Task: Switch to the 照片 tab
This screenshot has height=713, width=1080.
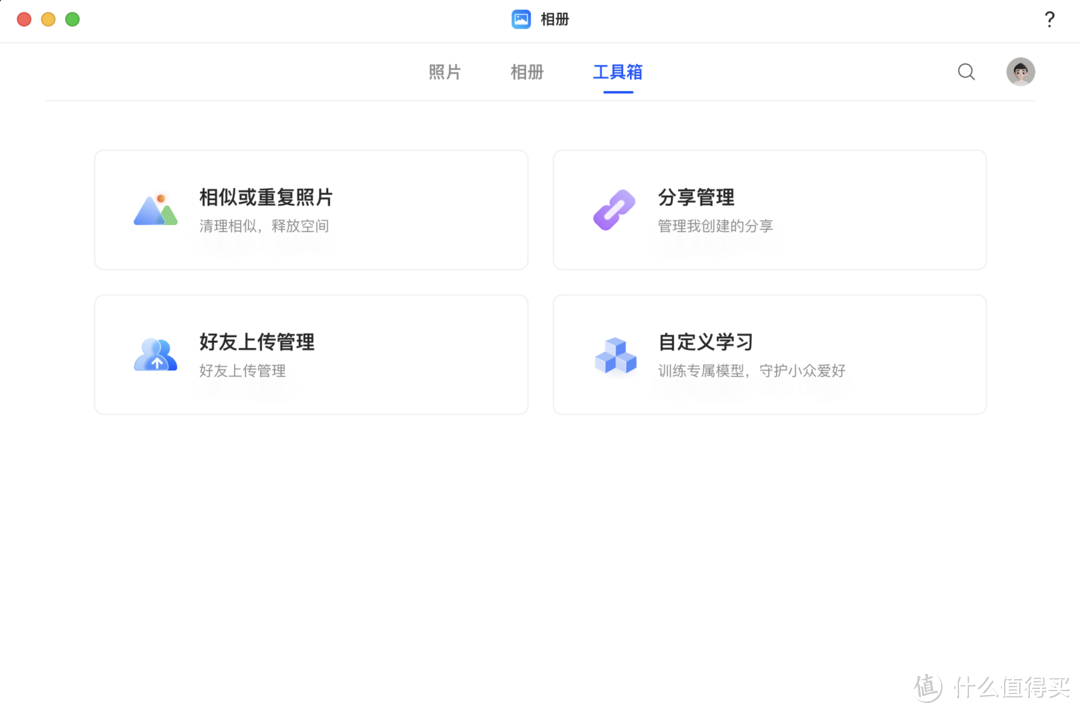Action: (x=445, y=71)
